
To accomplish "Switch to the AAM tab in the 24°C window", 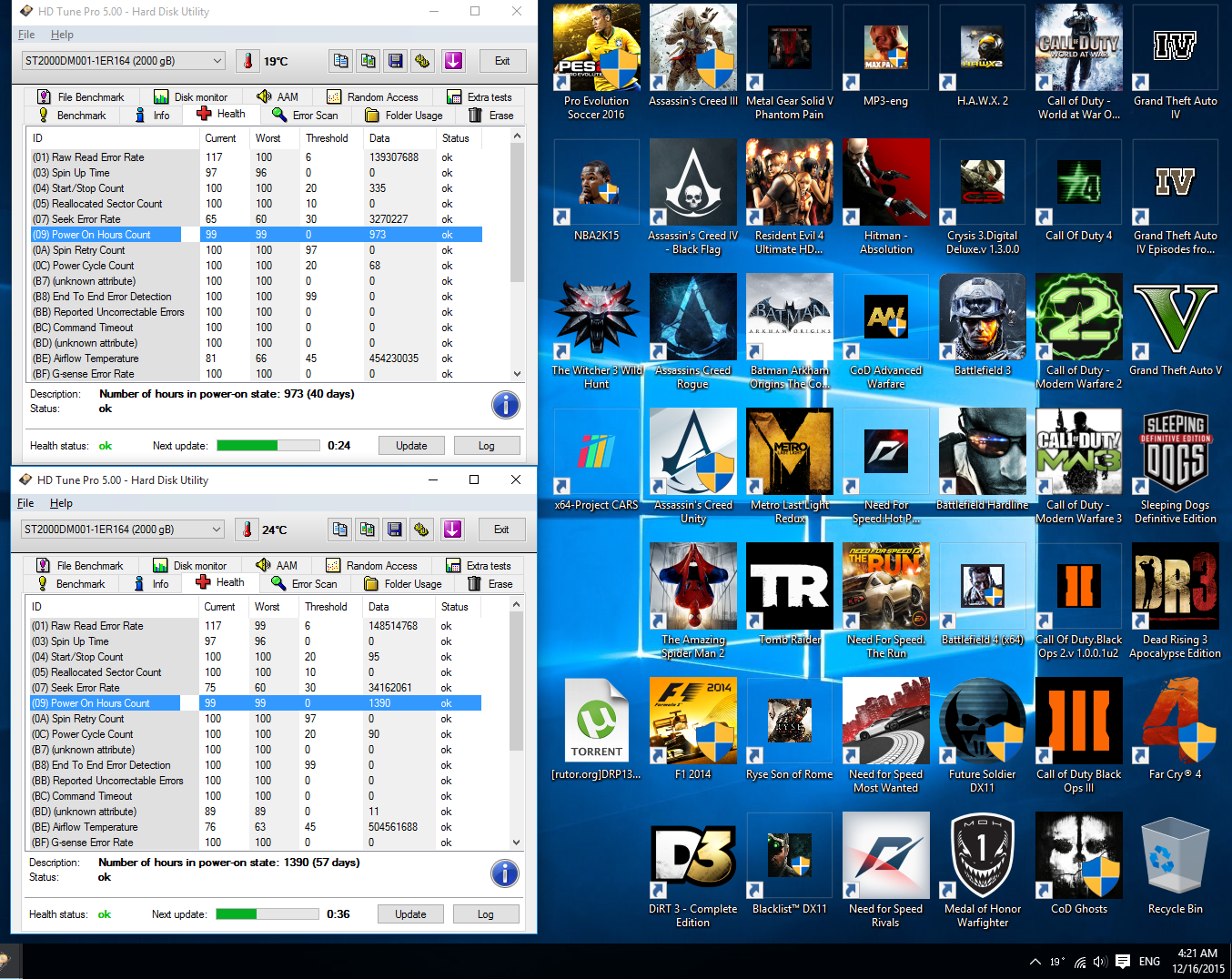I will pos(277,566).
